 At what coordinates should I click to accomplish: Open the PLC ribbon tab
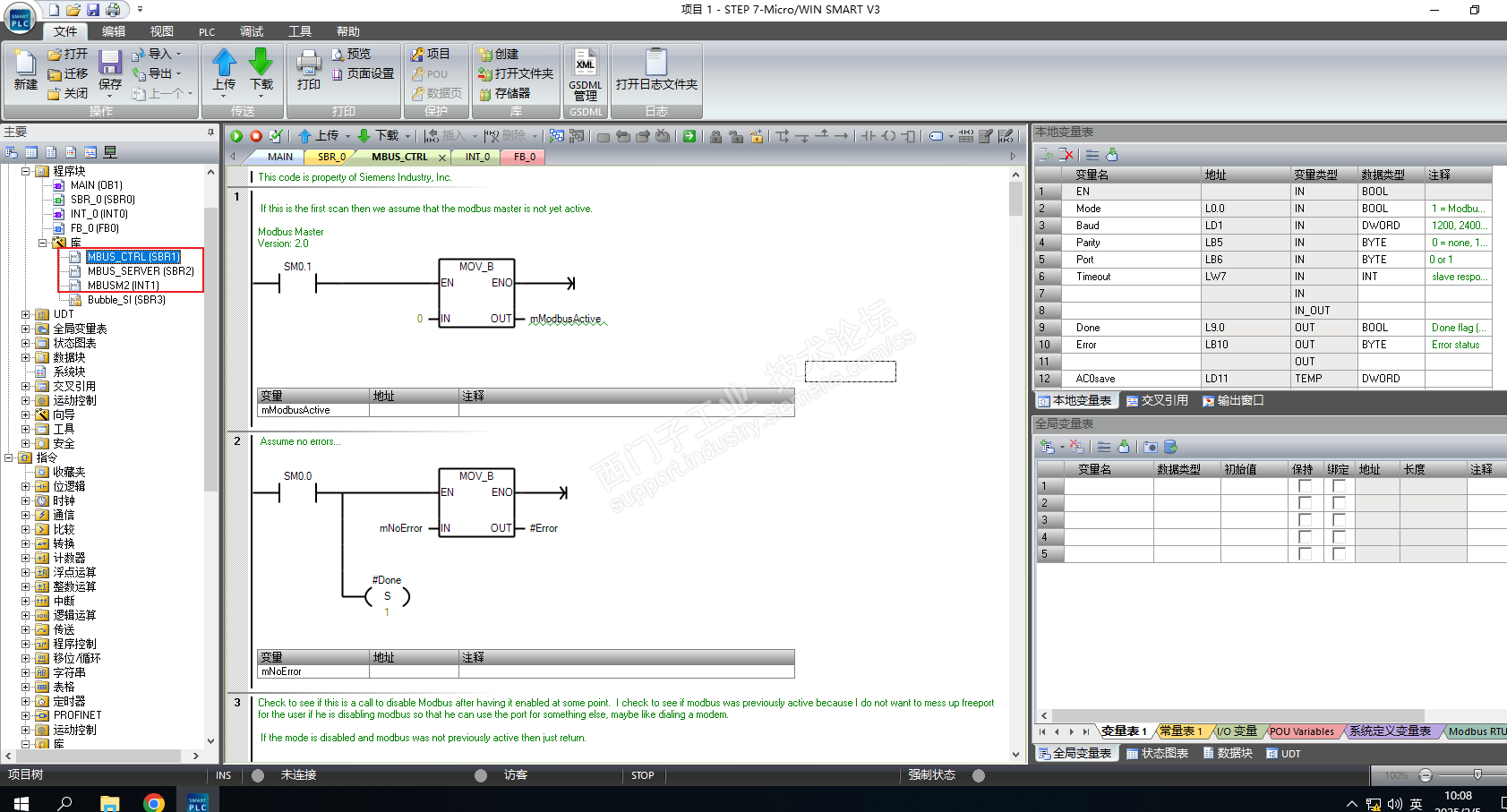(207, 31)
